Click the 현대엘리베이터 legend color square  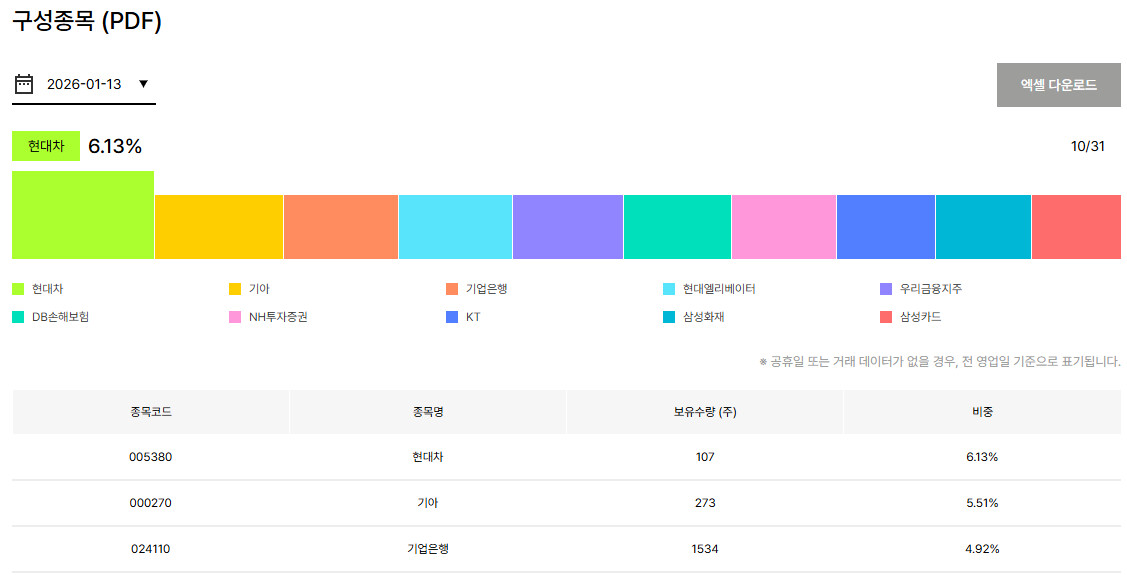pyautogui.click(x=669, y=289)
